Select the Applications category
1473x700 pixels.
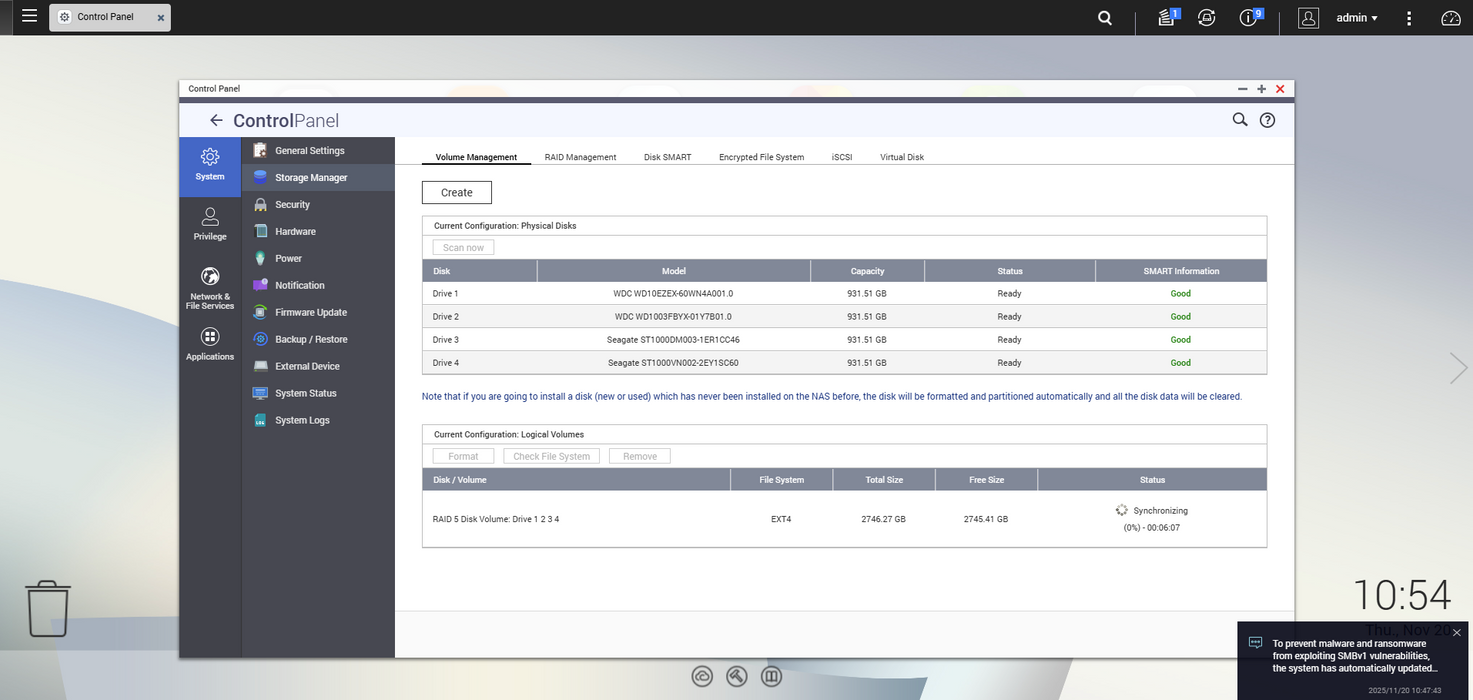pyautogui.click(x=210, y=344)
